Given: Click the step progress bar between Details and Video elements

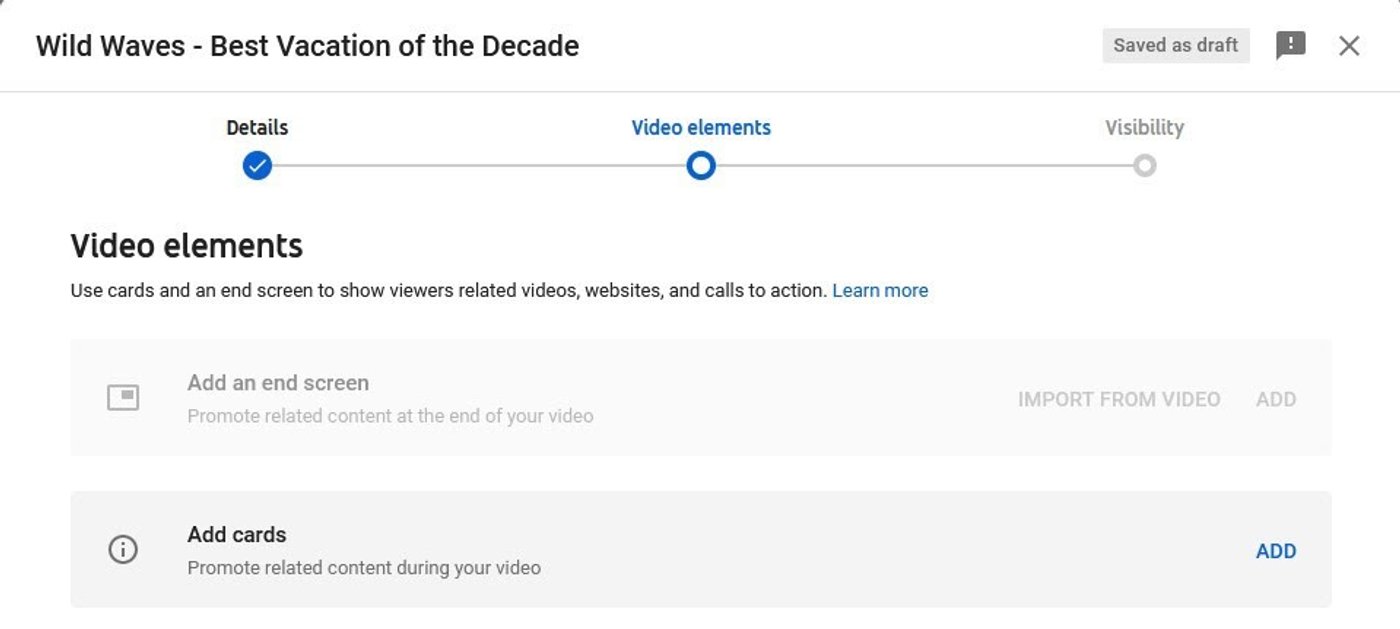Looking at the screenshot, I should (478, 165).
